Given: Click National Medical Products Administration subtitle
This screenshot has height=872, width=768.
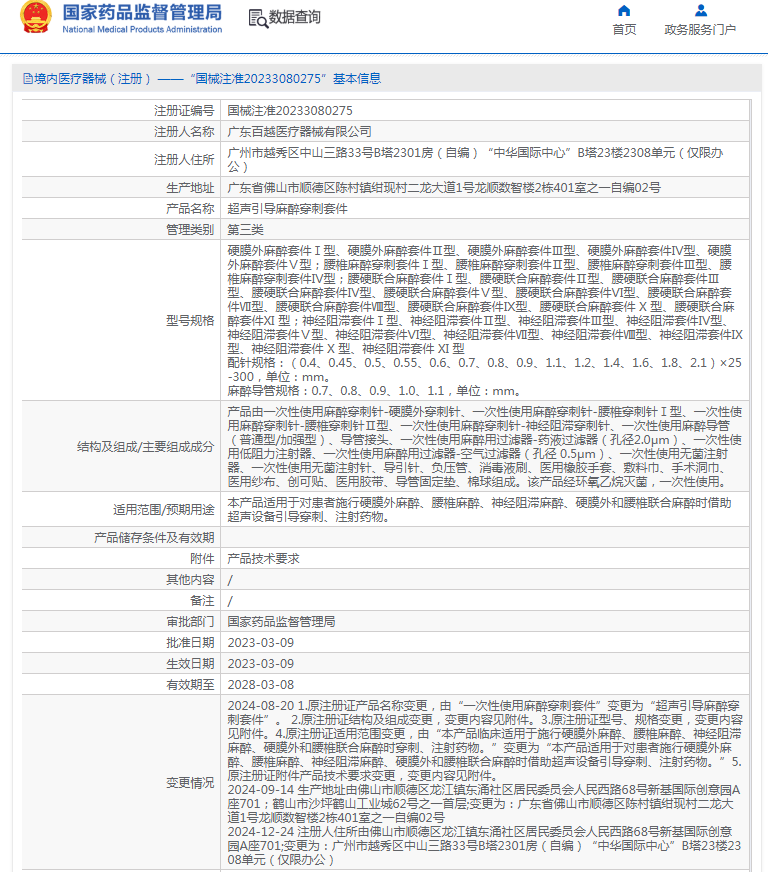Looking at the screenshot, I should pos(142,29).
